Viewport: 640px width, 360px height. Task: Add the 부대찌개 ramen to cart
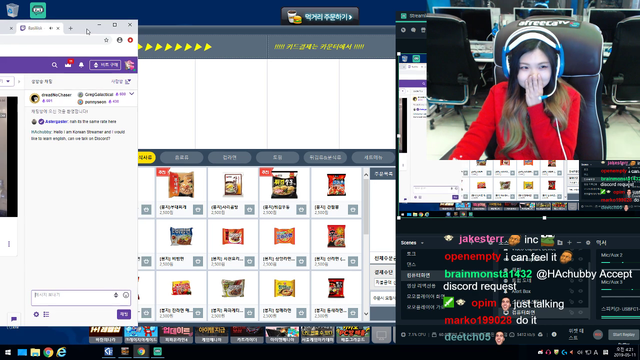(x=198, y=209)
